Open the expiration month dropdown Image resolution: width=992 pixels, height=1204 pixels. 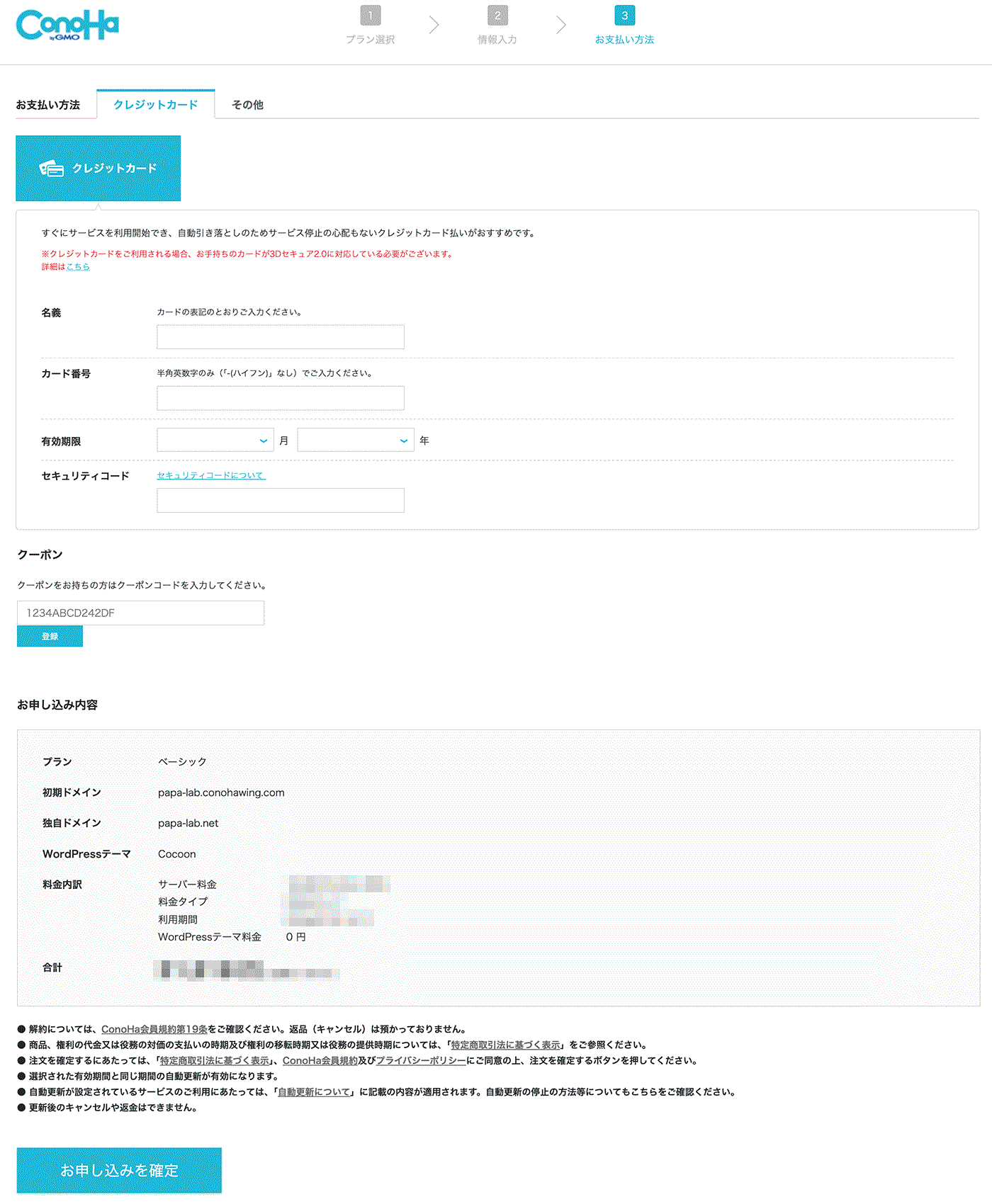click(x=215, y=441)
